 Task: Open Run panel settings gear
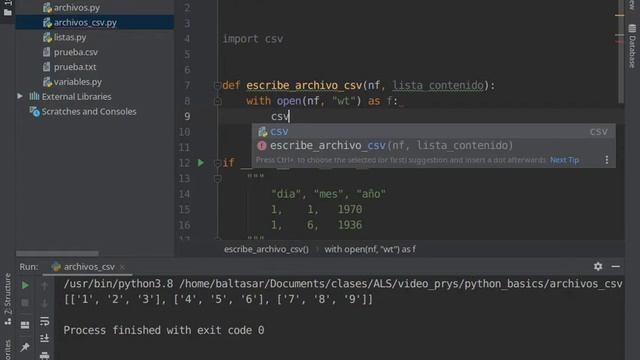click(x=598, y=267)
